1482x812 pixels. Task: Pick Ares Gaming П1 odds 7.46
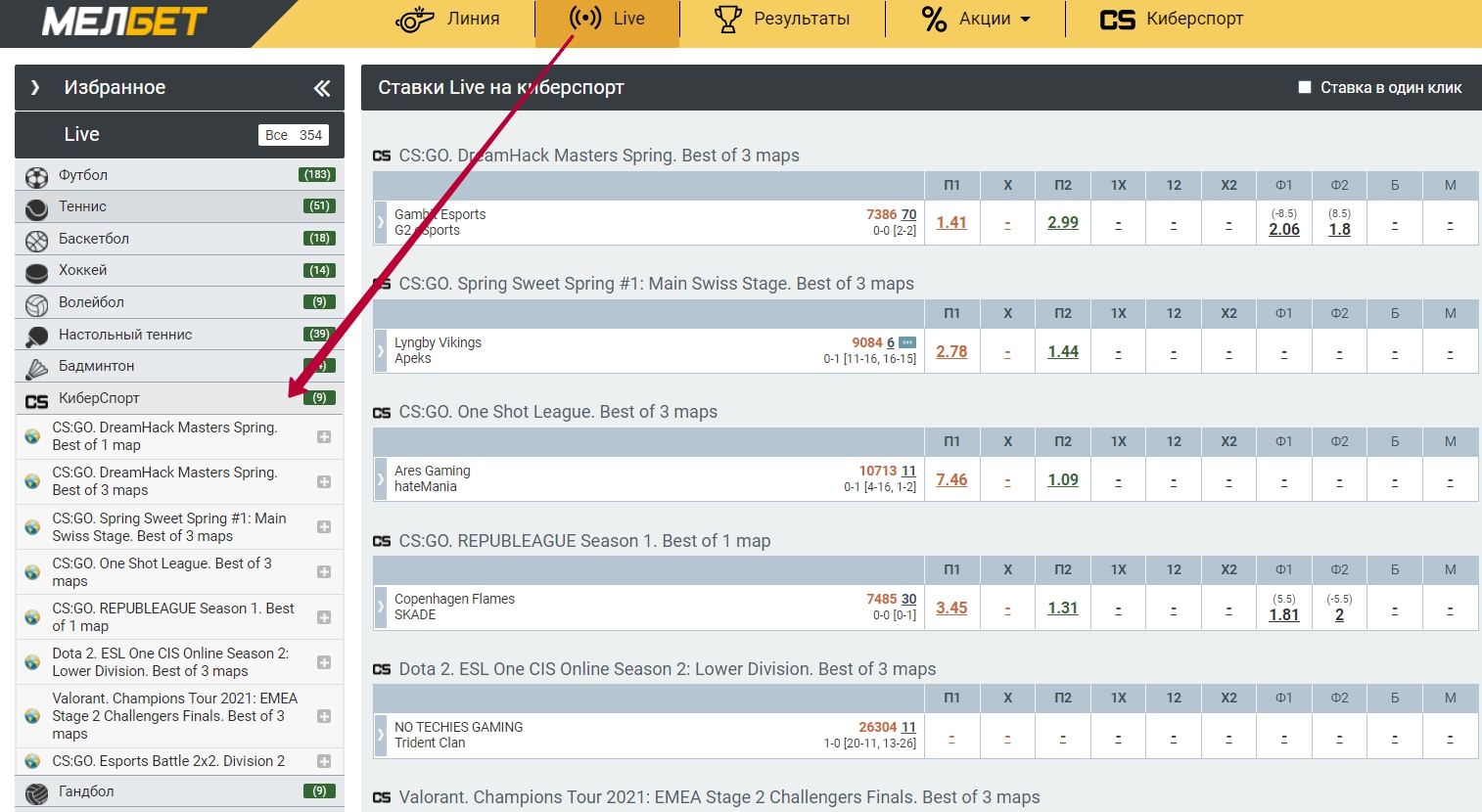951,479
